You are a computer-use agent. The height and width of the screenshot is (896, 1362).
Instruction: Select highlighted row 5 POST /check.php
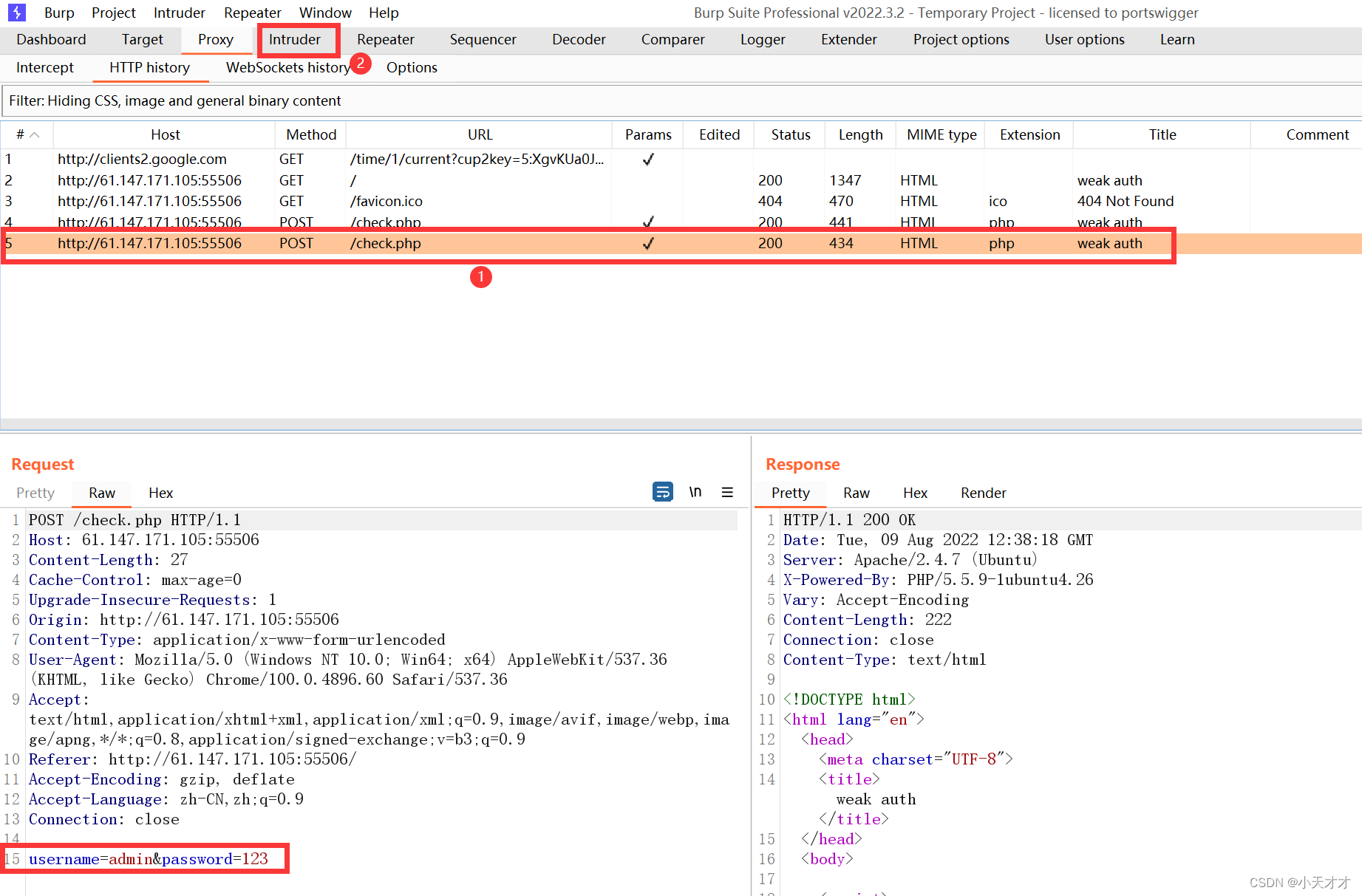(681, 243)
